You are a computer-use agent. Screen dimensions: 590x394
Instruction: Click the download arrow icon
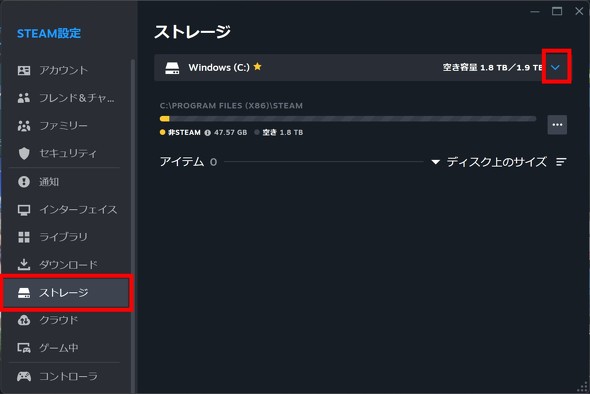point(24,265)
